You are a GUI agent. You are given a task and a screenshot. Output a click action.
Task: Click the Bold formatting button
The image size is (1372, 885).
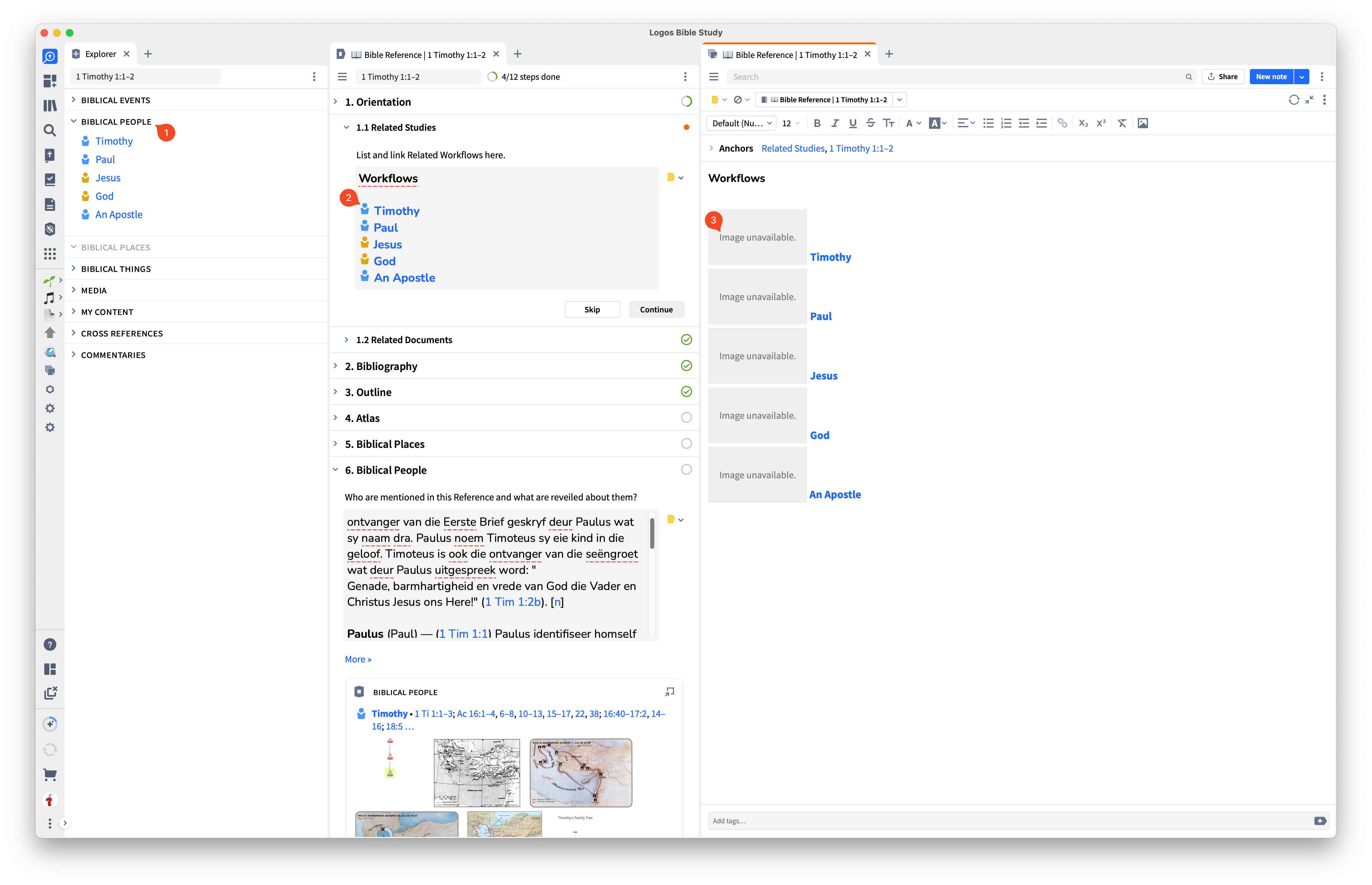pyautogui.click(x=817, y=123)
